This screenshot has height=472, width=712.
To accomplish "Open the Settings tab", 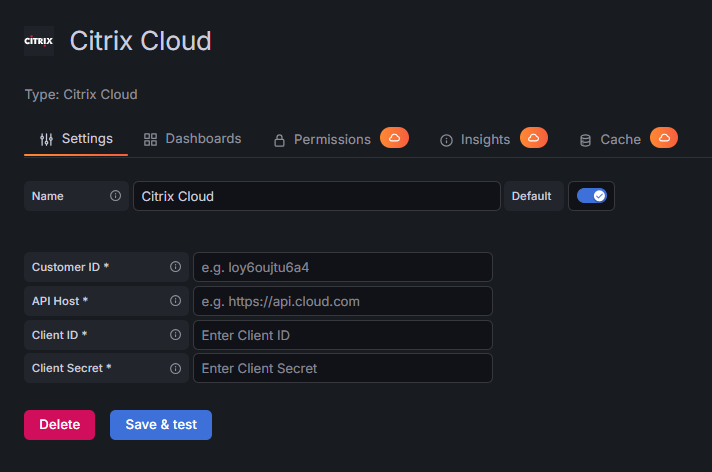I will (x=76, y=139).
